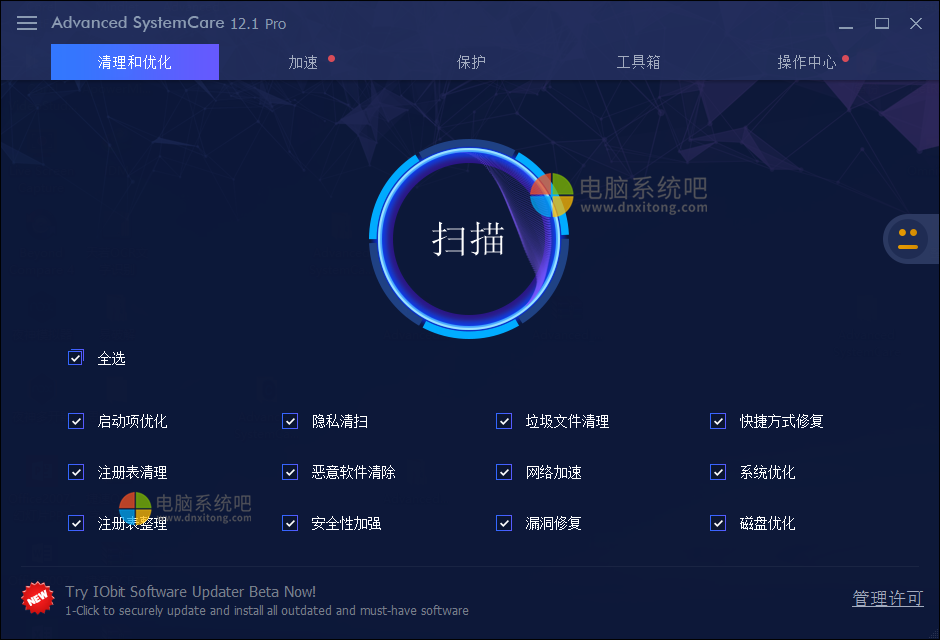
Task: Click the 快捷方式修复 label
Action: pyautogui.click(x=781, y=421)
